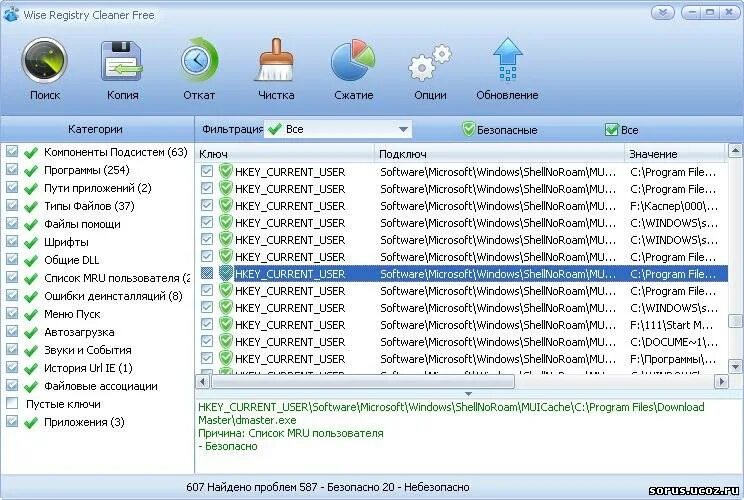
Task: Click the vertical scrollbar thumb
Action: (735, 321)
